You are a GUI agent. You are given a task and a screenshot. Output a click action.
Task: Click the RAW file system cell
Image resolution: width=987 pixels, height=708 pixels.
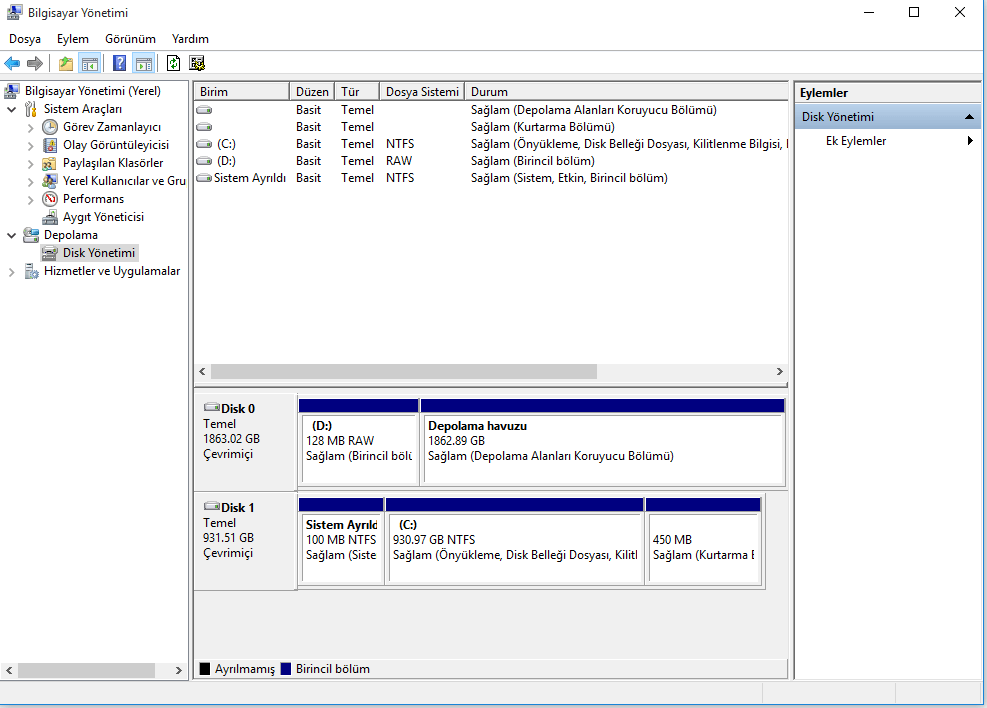(x=399, y=161)
